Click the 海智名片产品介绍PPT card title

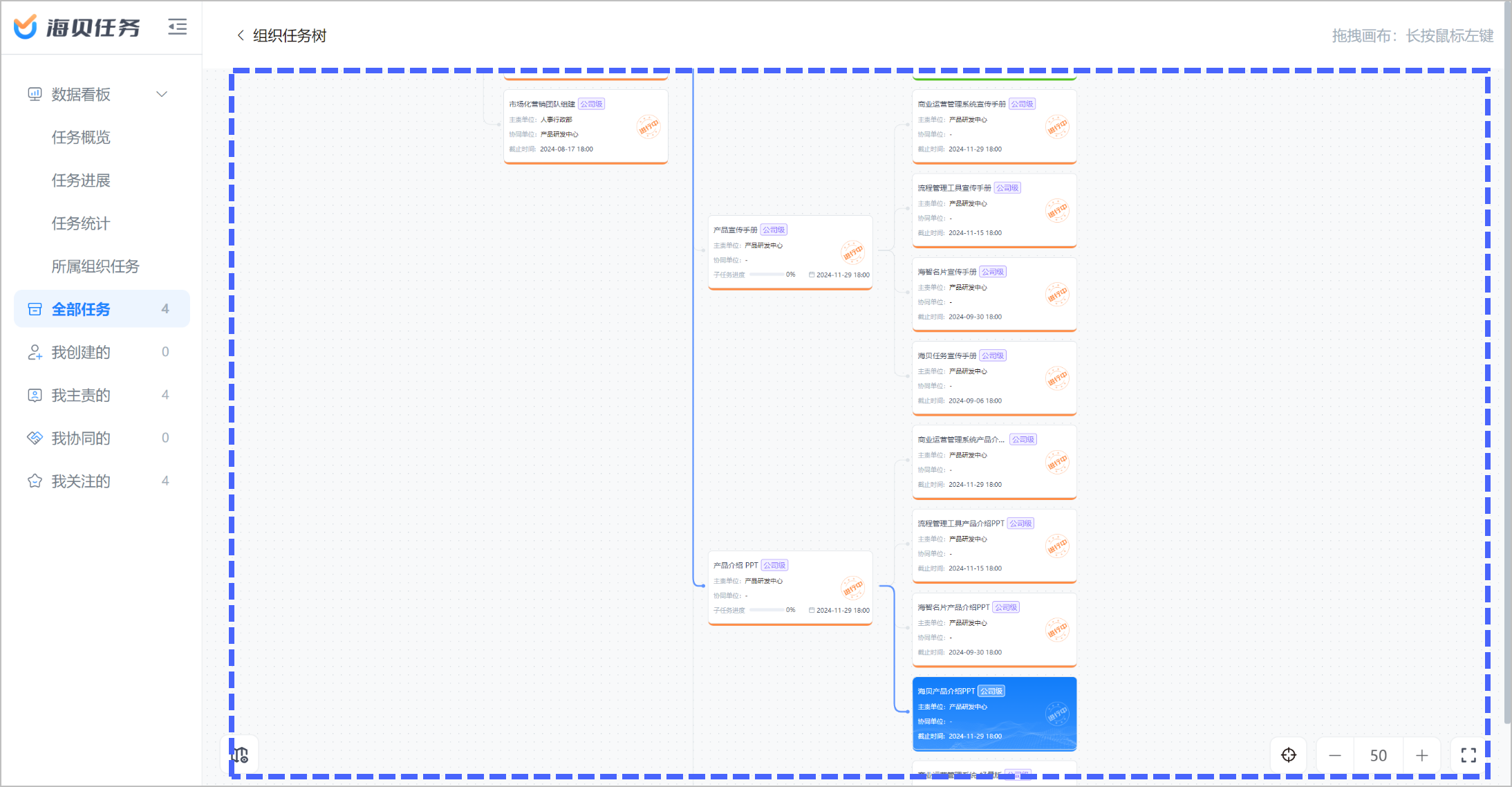click(x=953, y=607)
